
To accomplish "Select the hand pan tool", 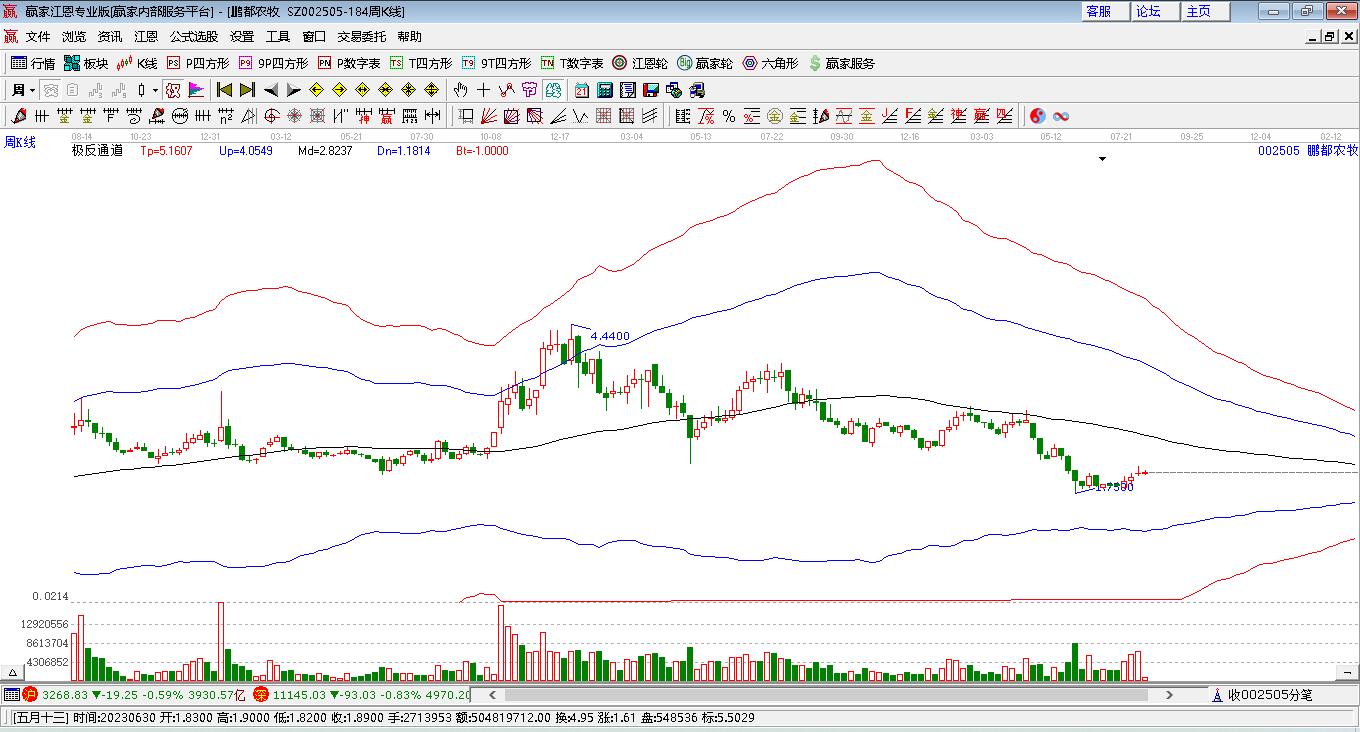I will point(461,90).
